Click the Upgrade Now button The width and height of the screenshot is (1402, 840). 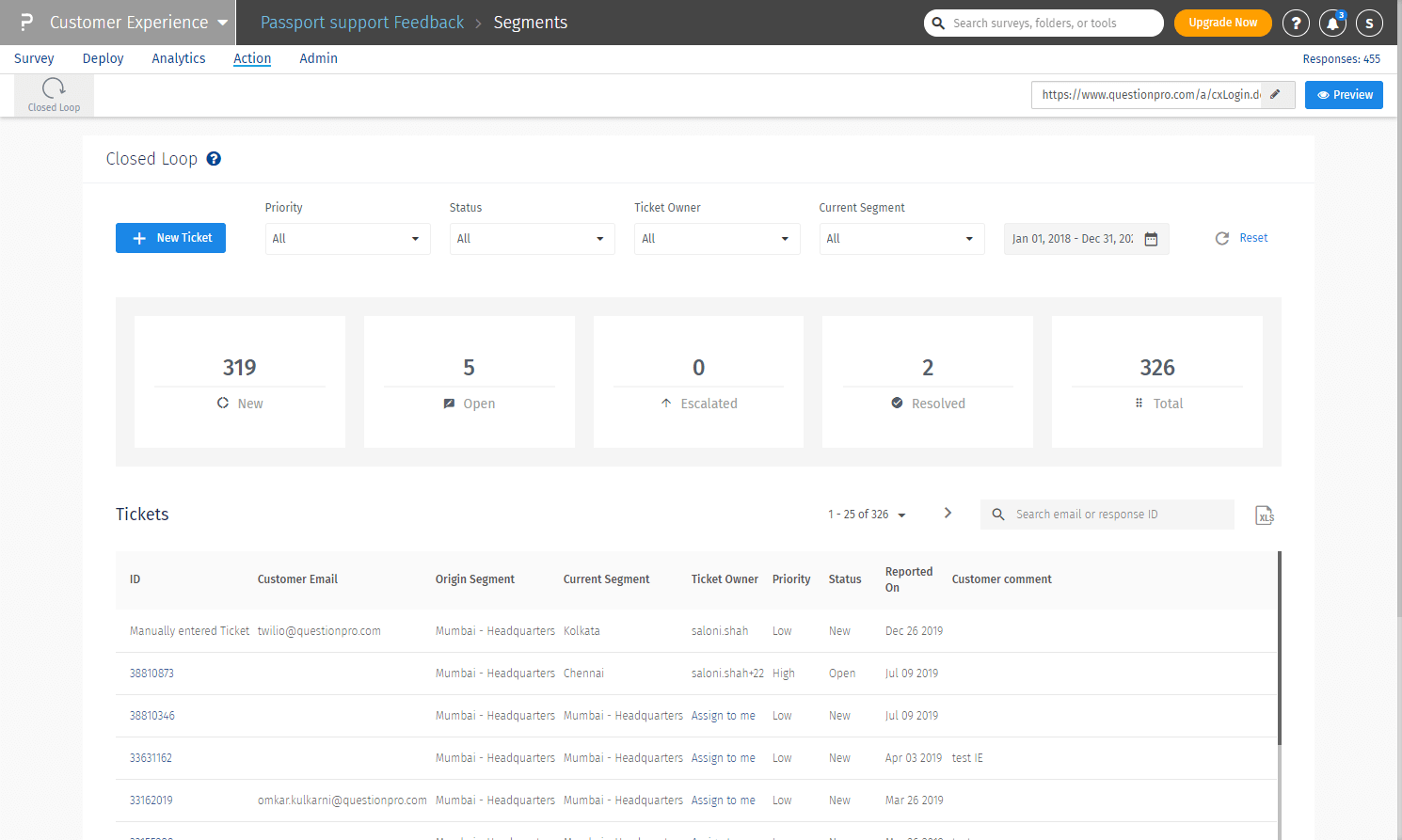coord(1222,23)
